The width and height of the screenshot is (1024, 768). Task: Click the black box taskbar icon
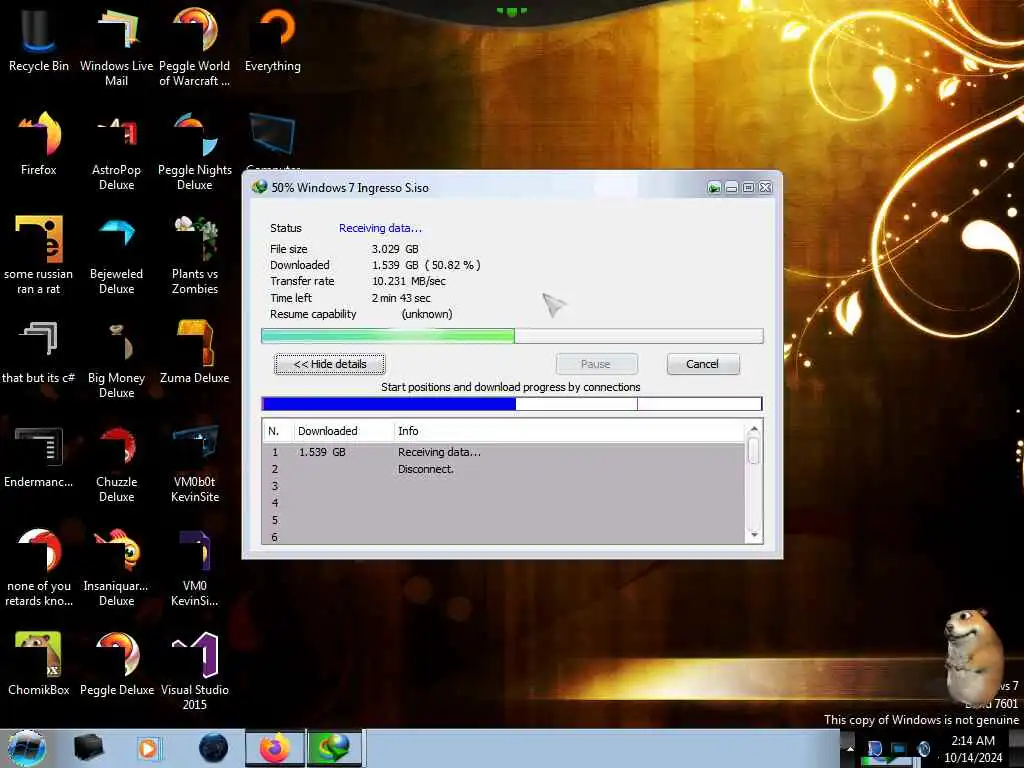[89, 748]
